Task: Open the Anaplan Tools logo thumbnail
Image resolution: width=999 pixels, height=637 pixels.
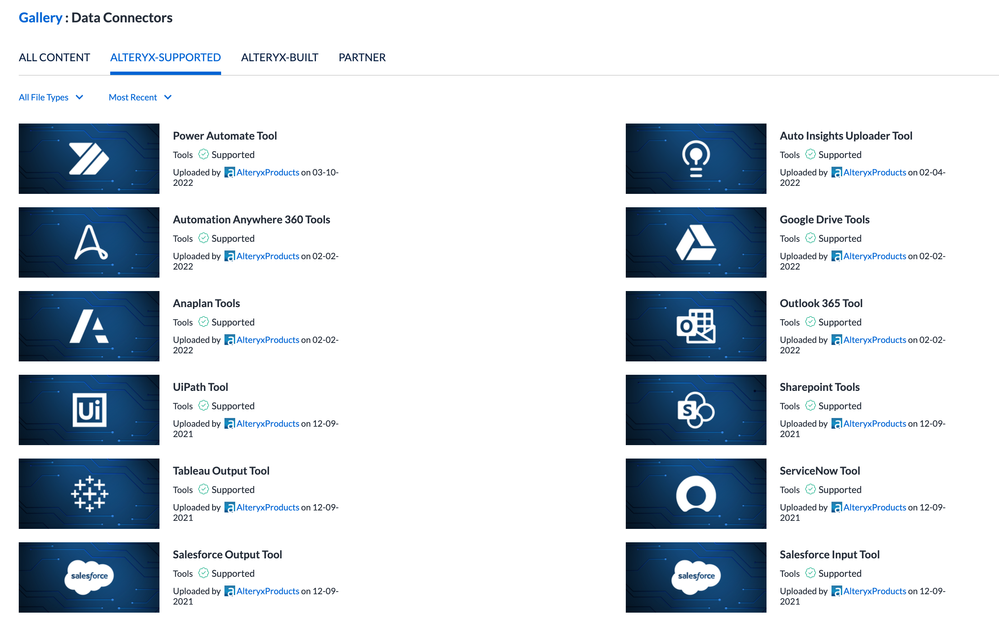Action: click(89, 326)
